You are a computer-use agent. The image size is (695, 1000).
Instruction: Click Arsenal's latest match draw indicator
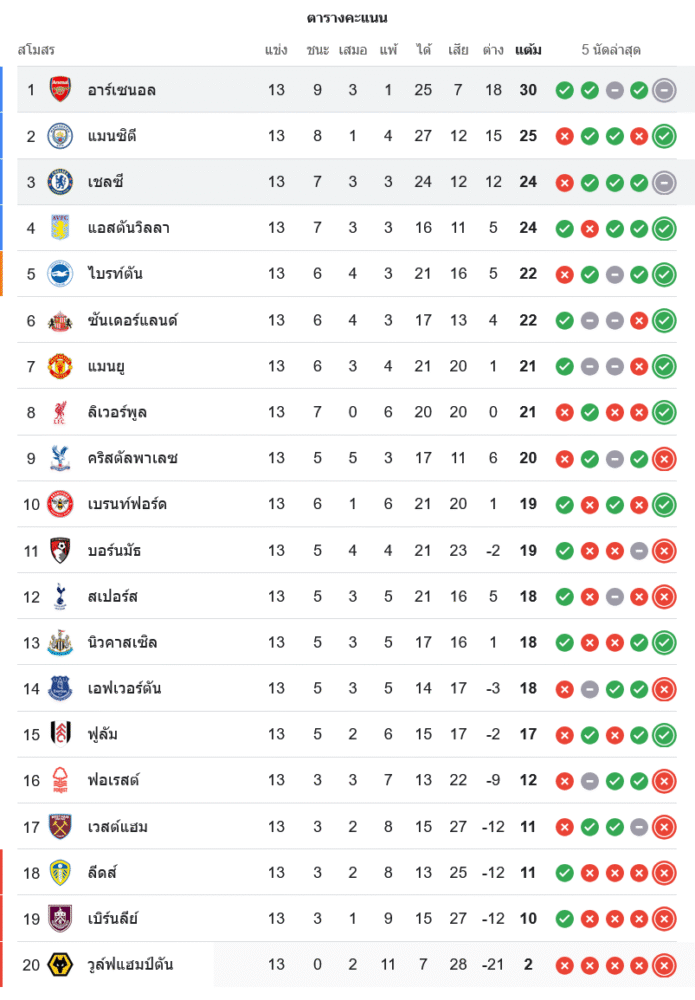[664, 90]
